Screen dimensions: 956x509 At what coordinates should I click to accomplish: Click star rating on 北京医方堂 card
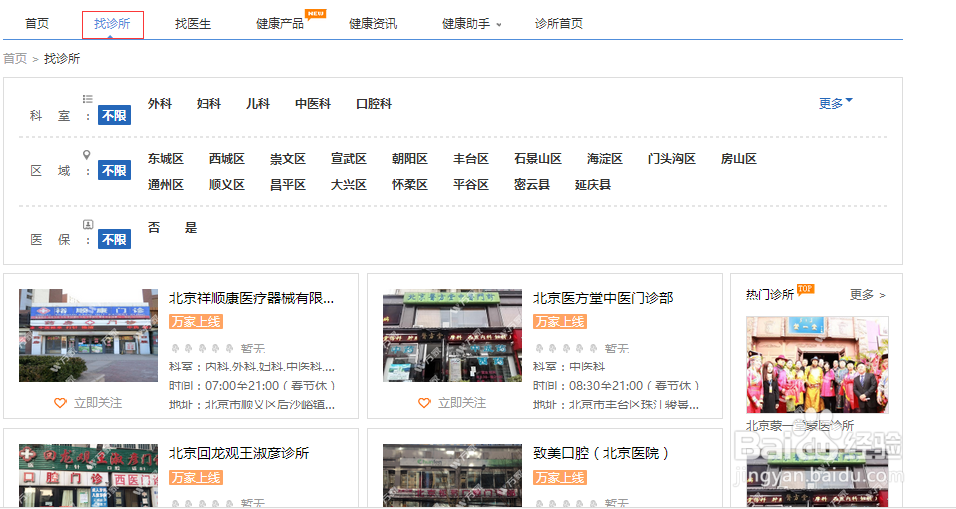tap(566, 348)
